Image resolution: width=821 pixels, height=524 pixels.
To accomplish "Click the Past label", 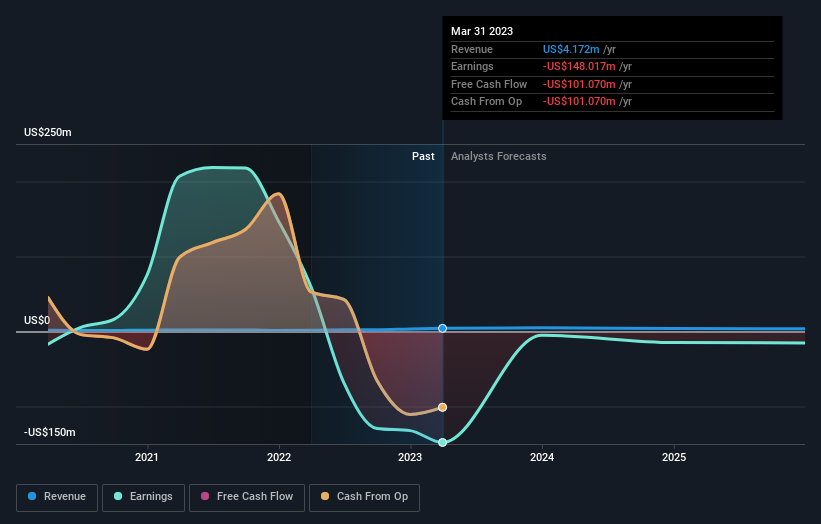I will [x=423, y=156].
